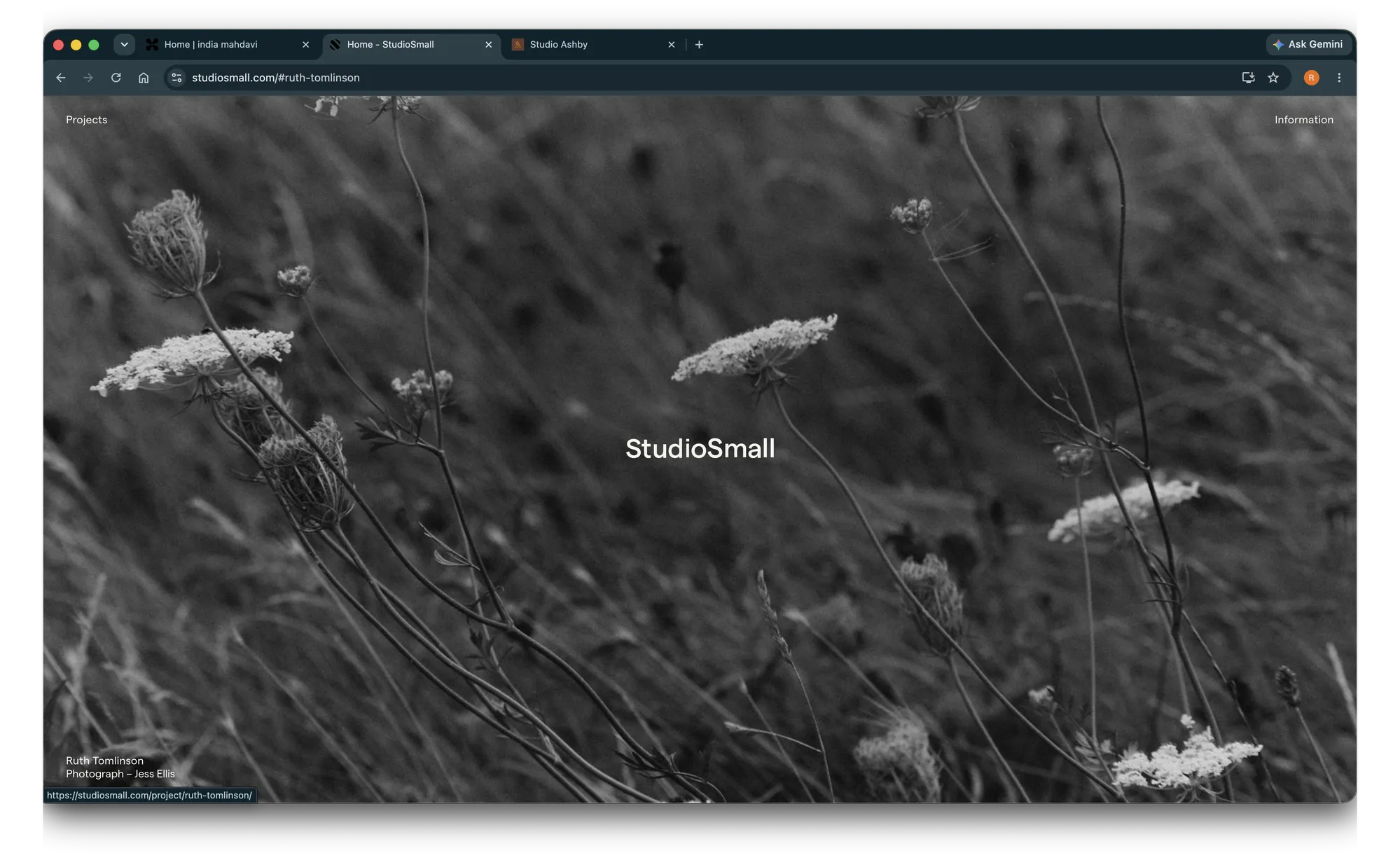Close the india mahdavi tab
Screen dimensions: 1400x860
click(x=306, y=45)
